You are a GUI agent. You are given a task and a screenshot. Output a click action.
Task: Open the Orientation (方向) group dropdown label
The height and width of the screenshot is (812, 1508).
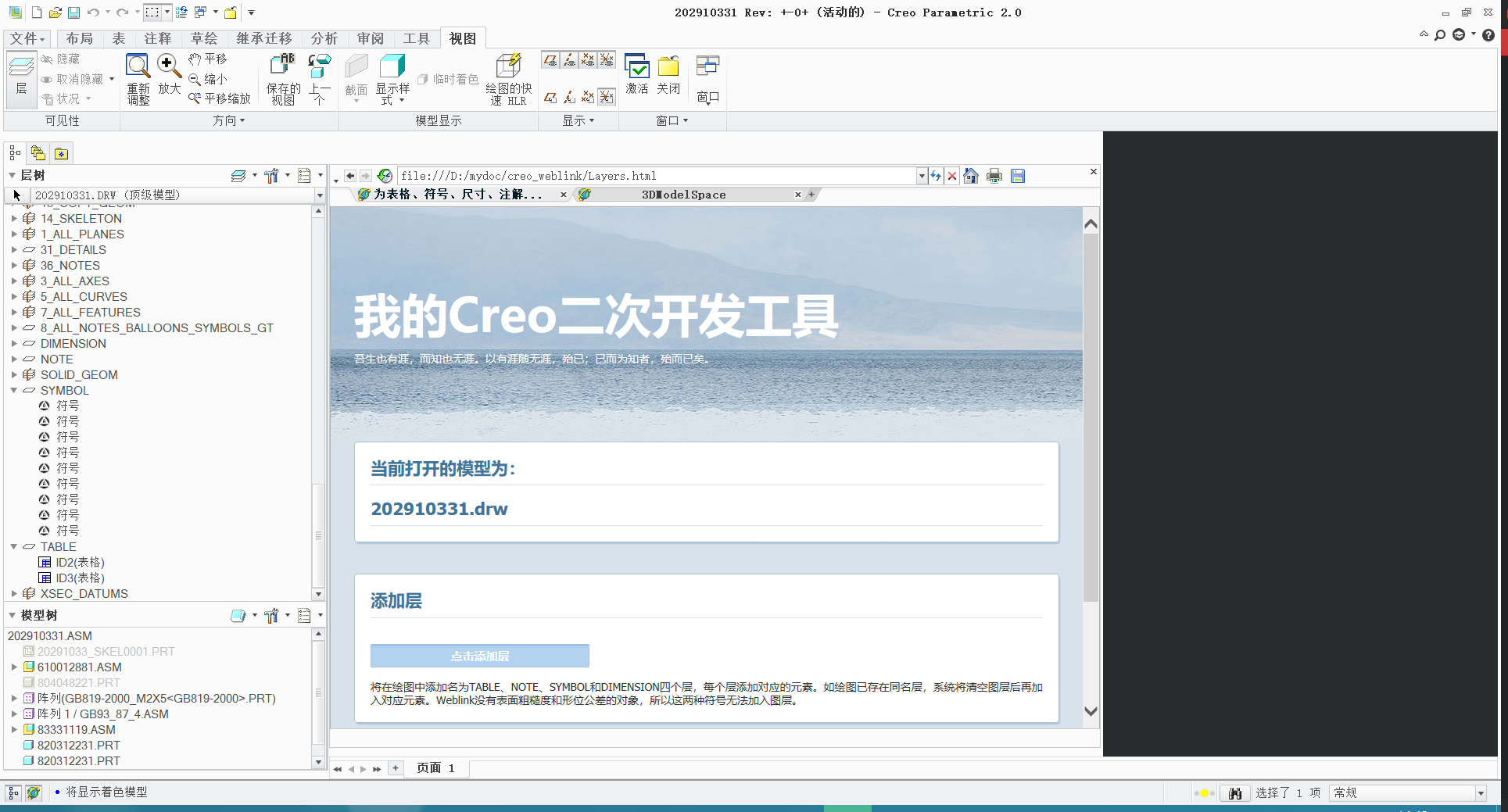[229, 120]
